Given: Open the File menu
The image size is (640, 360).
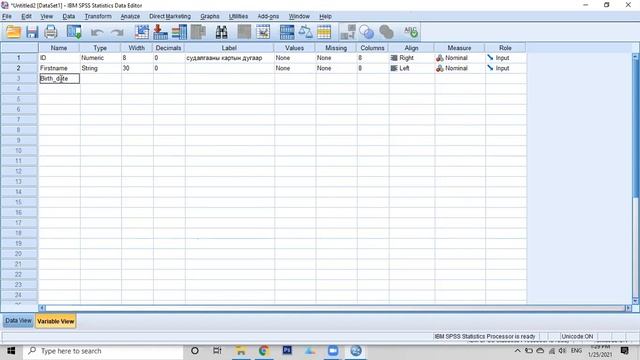Looking at the screenshot, I should point(7,16).
